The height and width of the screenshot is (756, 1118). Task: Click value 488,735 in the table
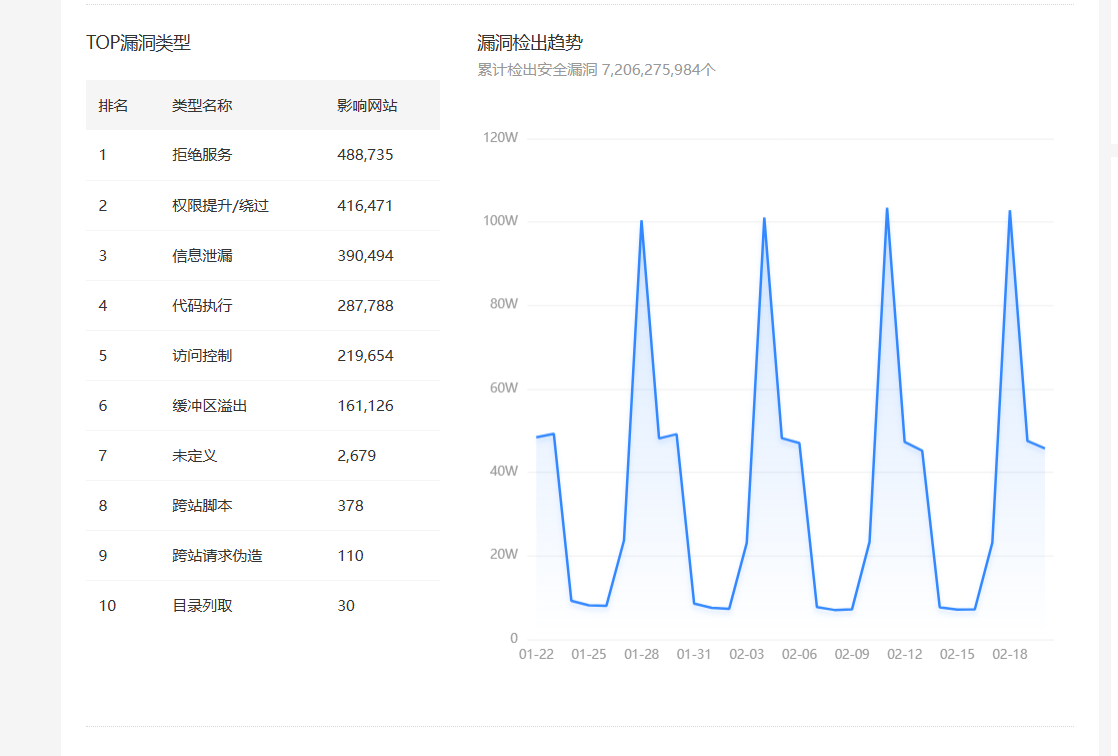[x=365, y=155]
